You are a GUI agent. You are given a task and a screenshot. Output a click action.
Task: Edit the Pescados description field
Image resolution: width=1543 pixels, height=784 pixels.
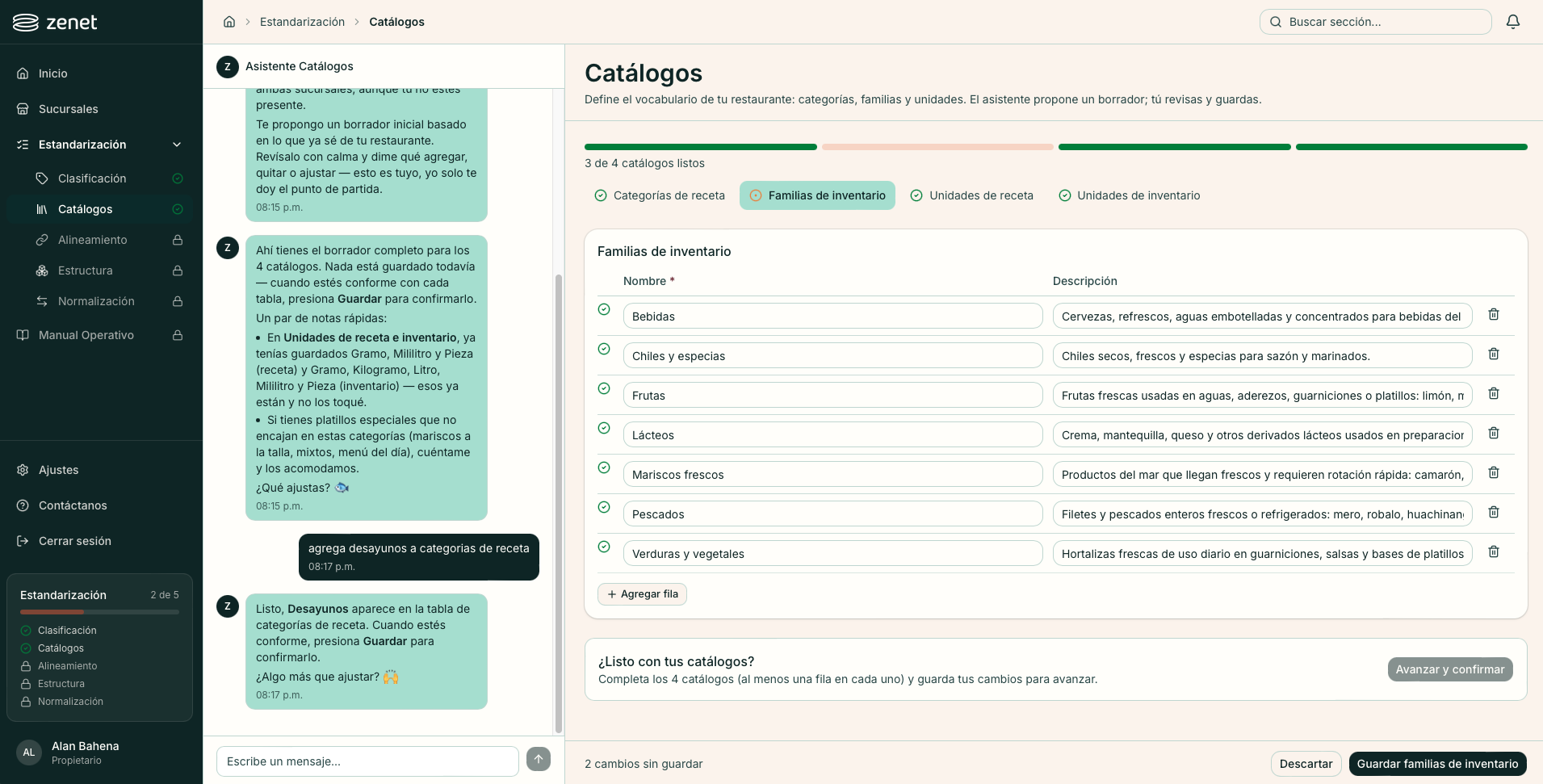[x=1262, y=514]
